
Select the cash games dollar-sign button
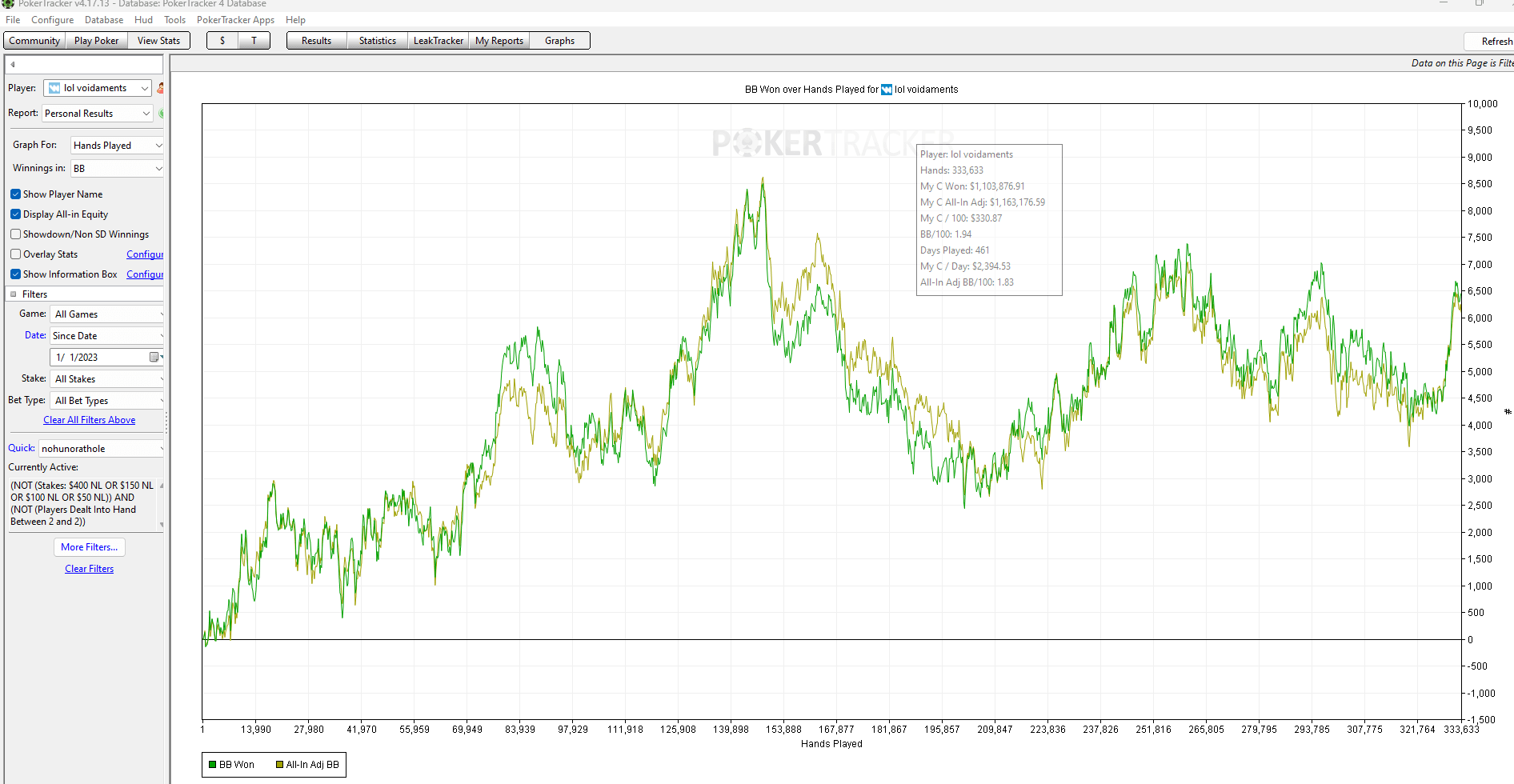(222, 41)
